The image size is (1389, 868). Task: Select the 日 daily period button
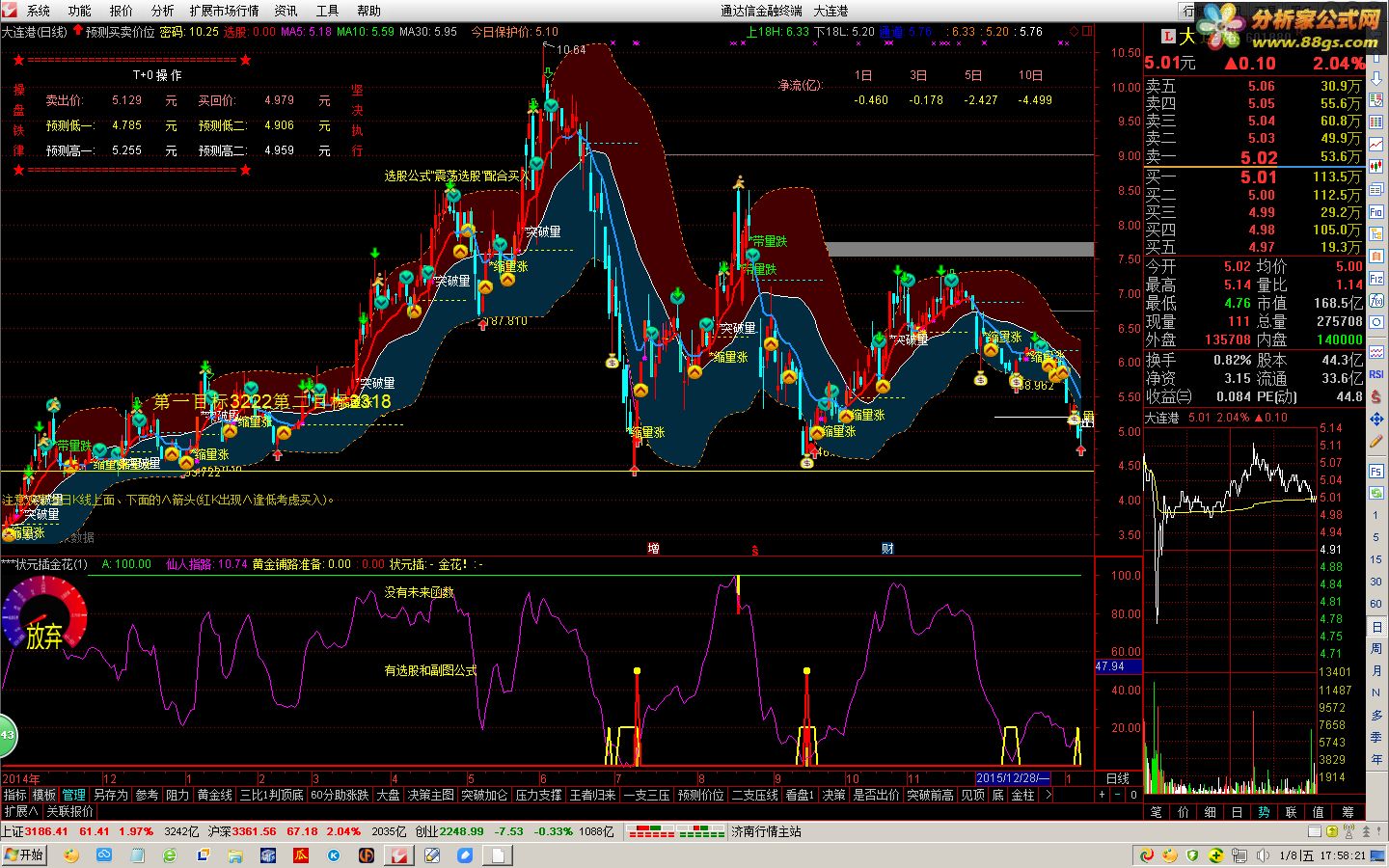tap(1376, 627)
